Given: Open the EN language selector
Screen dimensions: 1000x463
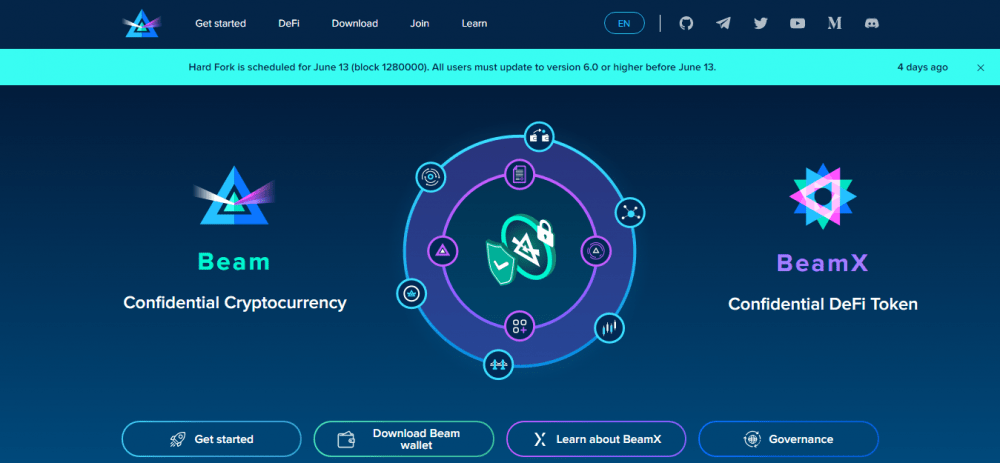Looking at the screenshot, I should coord(624,24).
